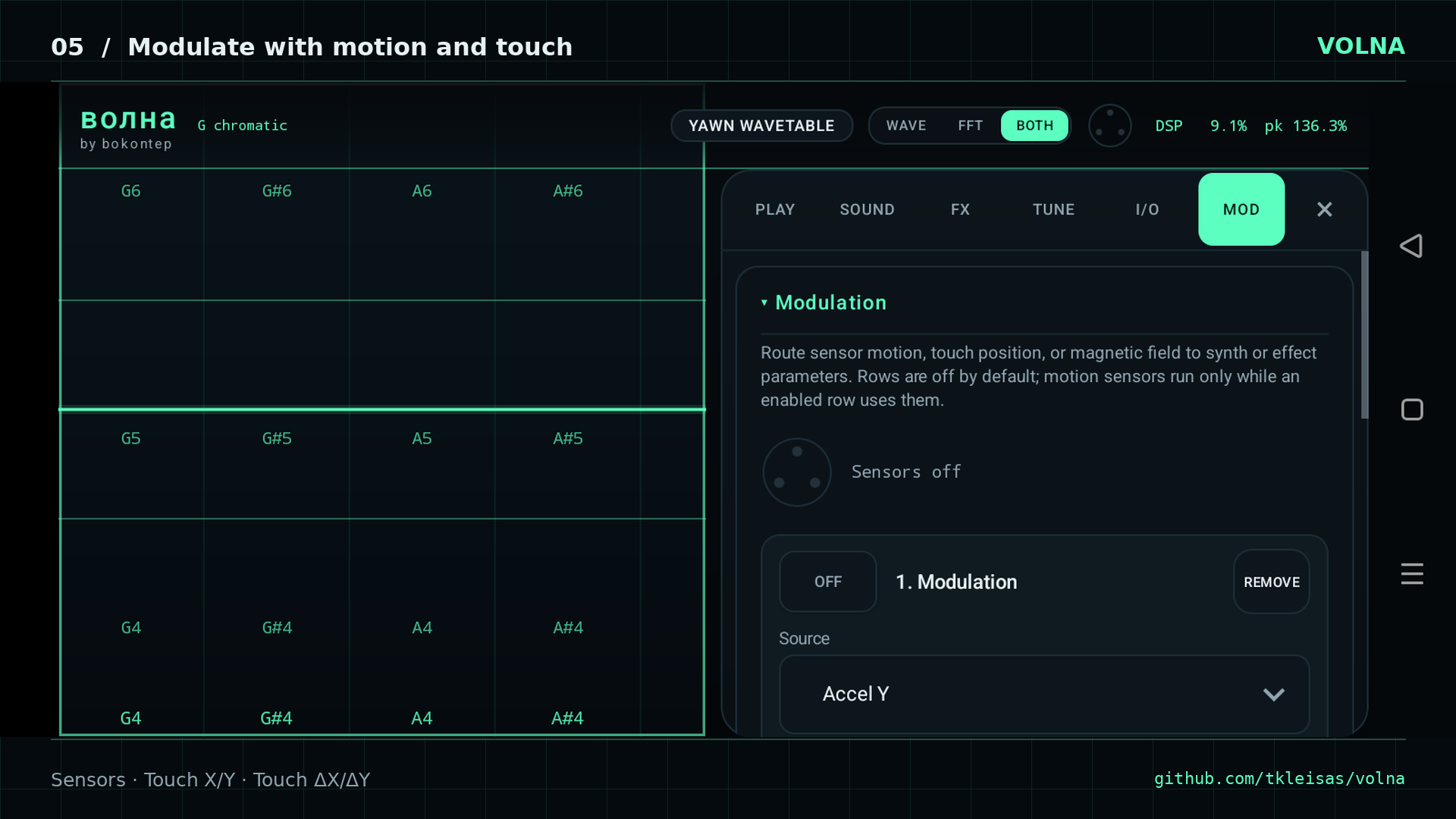This screenshot has width=1456, height=819.
Task: Tap the Android back triangle button
Action: point(1411,246)
